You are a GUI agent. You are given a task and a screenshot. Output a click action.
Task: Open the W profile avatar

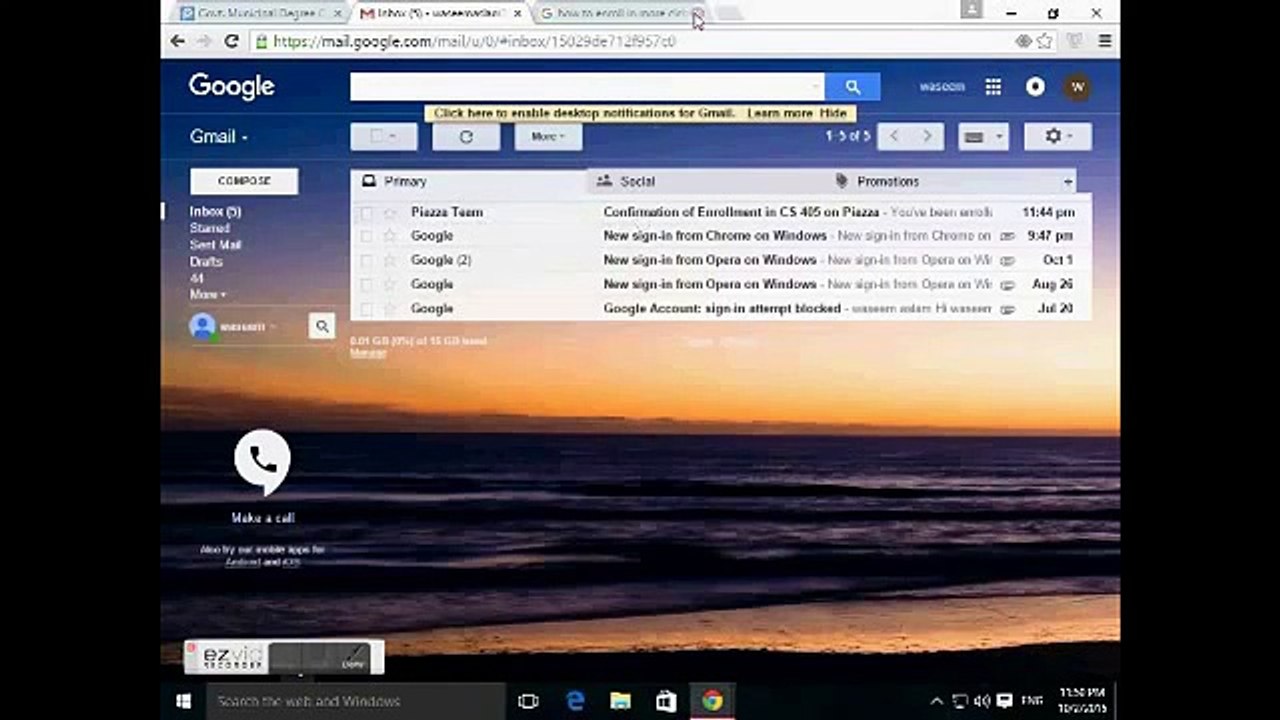click(x=1077, y=87)
